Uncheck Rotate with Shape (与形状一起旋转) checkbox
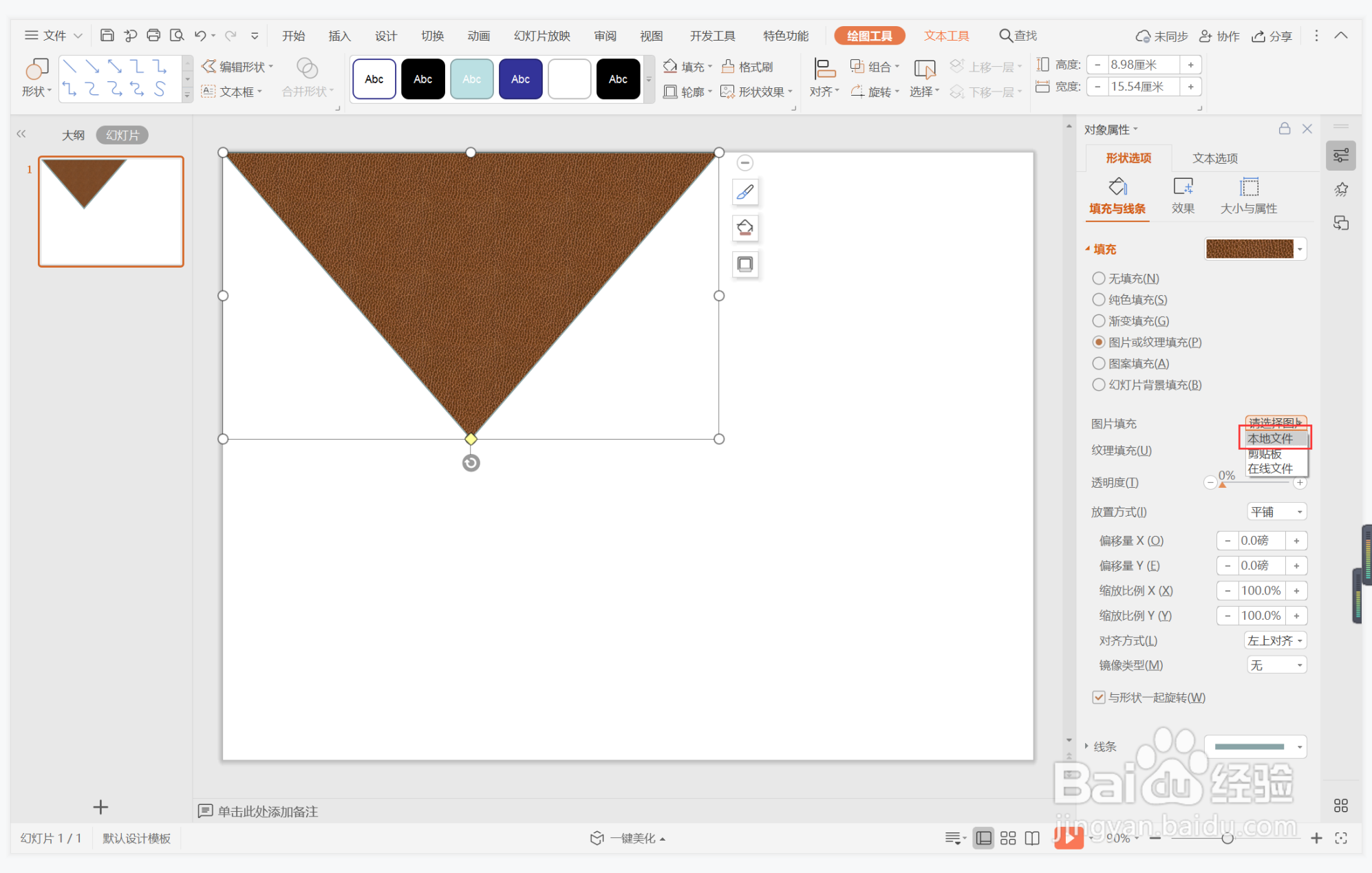The width and height of the screenshot is (1372, 873). (1099, 698)
